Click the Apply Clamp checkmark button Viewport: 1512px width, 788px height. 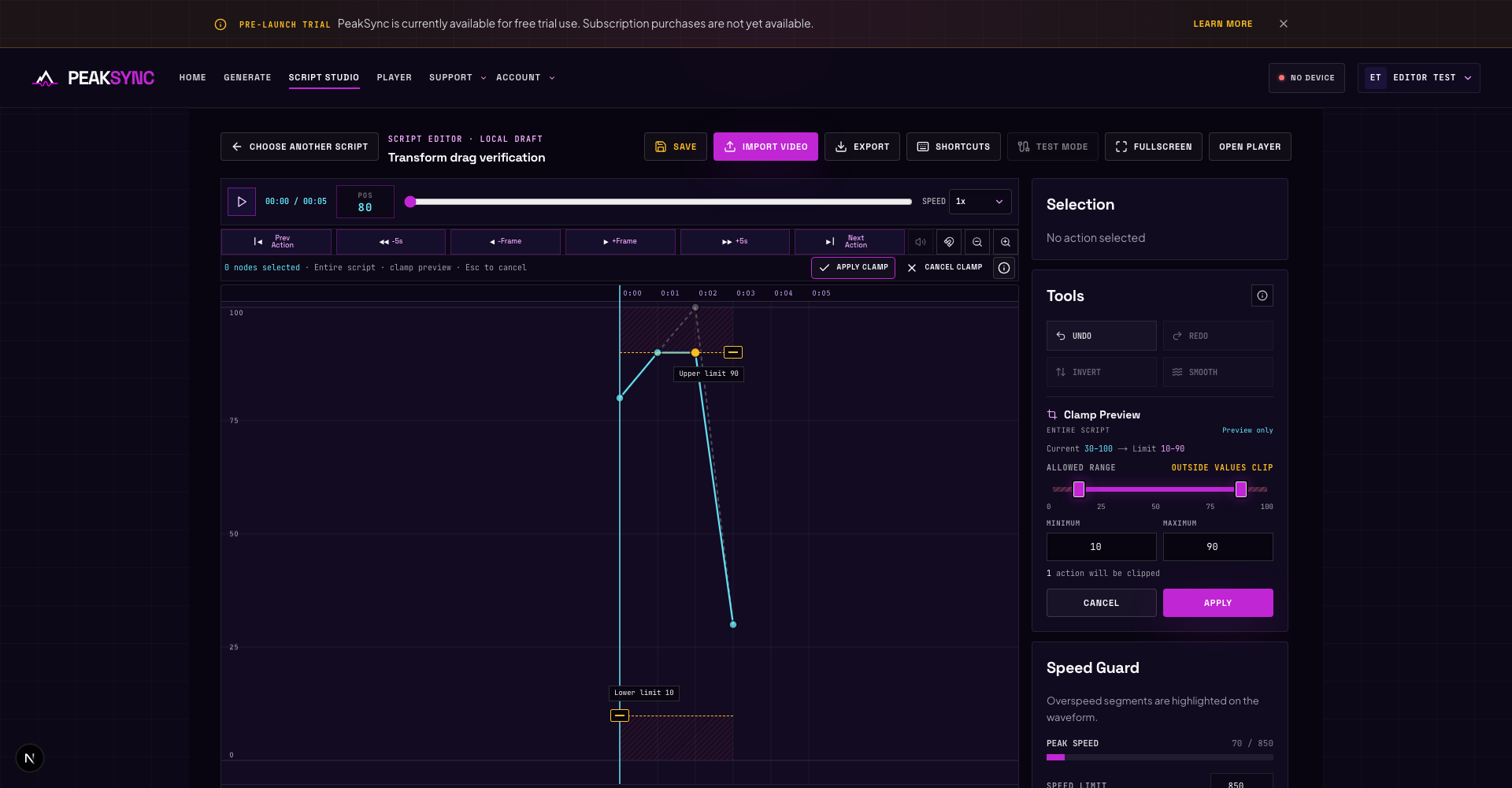click(x=853, y=268)
